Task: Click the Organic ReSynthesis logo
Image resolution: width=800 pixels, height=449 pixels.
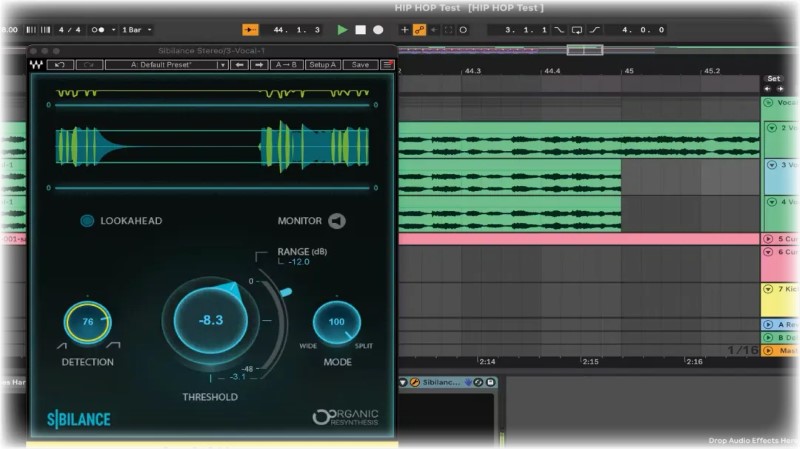Action: point(345,417)
